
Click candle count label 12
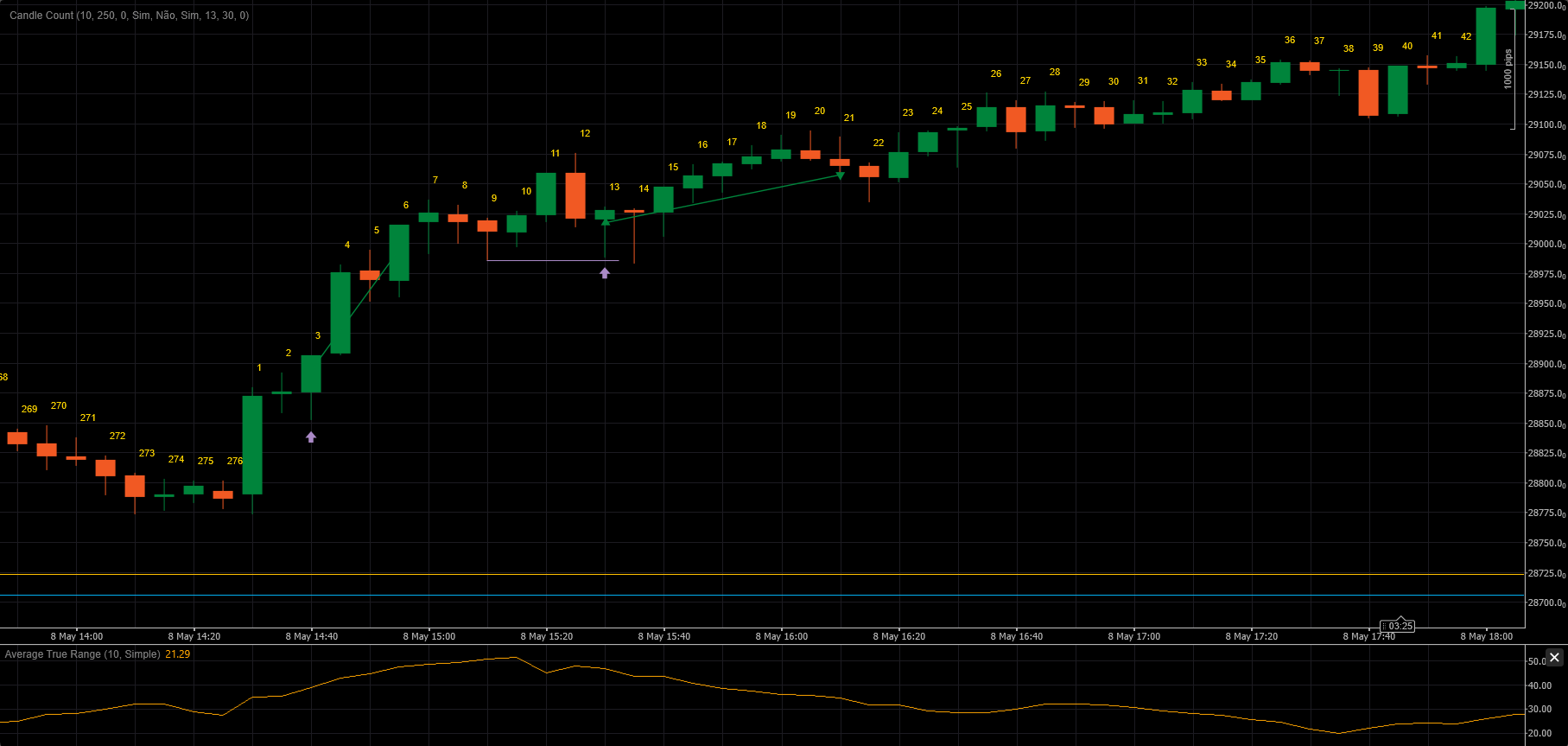585,133
